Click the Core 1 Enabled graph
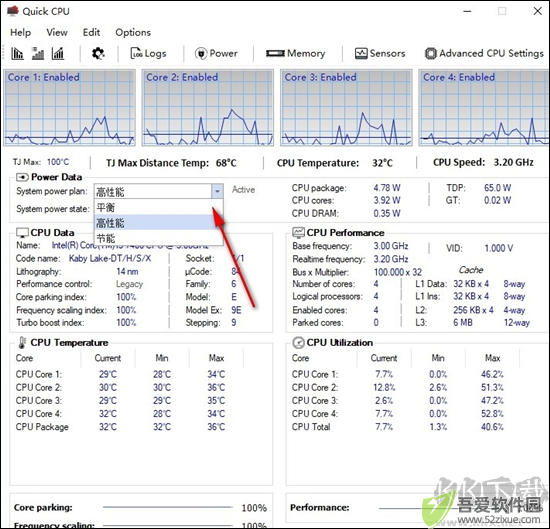The height and width of the screenshot is (529, 550). [x=69, y=108]
